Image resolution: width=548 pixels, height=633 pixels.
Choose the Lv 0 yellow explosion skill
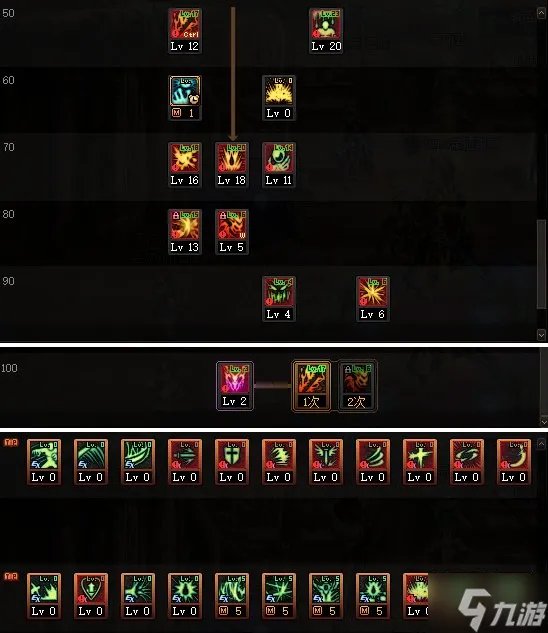pos(279,98)
